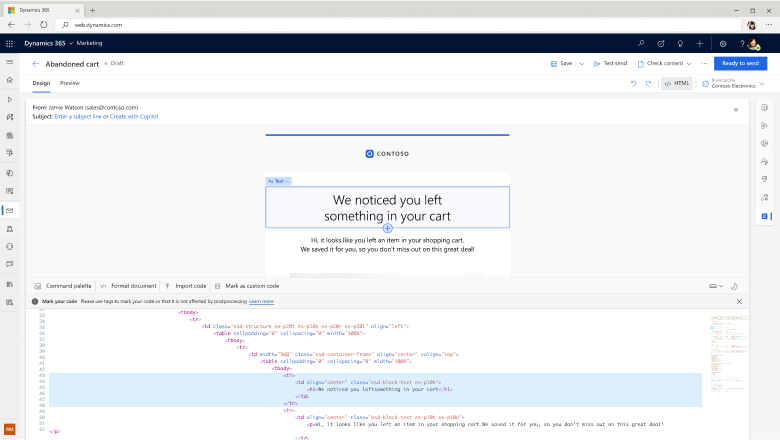Open the lightbulb assistant icon
This screenshot has height=440, width=780.
(x=680, y=44)
